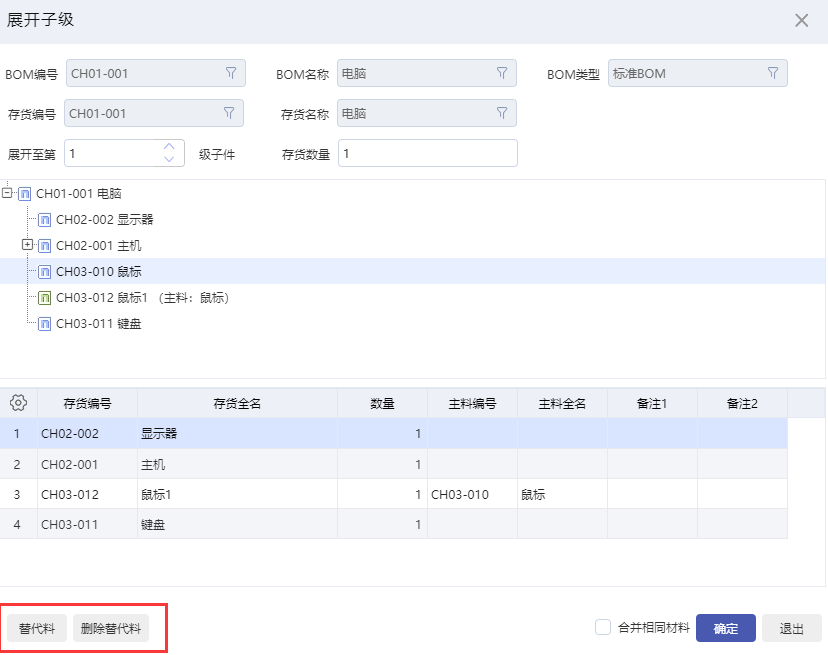The height and width of the screenshot is (655, 828).
Task: Click the filter icon in BOM编号 field
Action: pyautogui.click(x=231, y=73)
